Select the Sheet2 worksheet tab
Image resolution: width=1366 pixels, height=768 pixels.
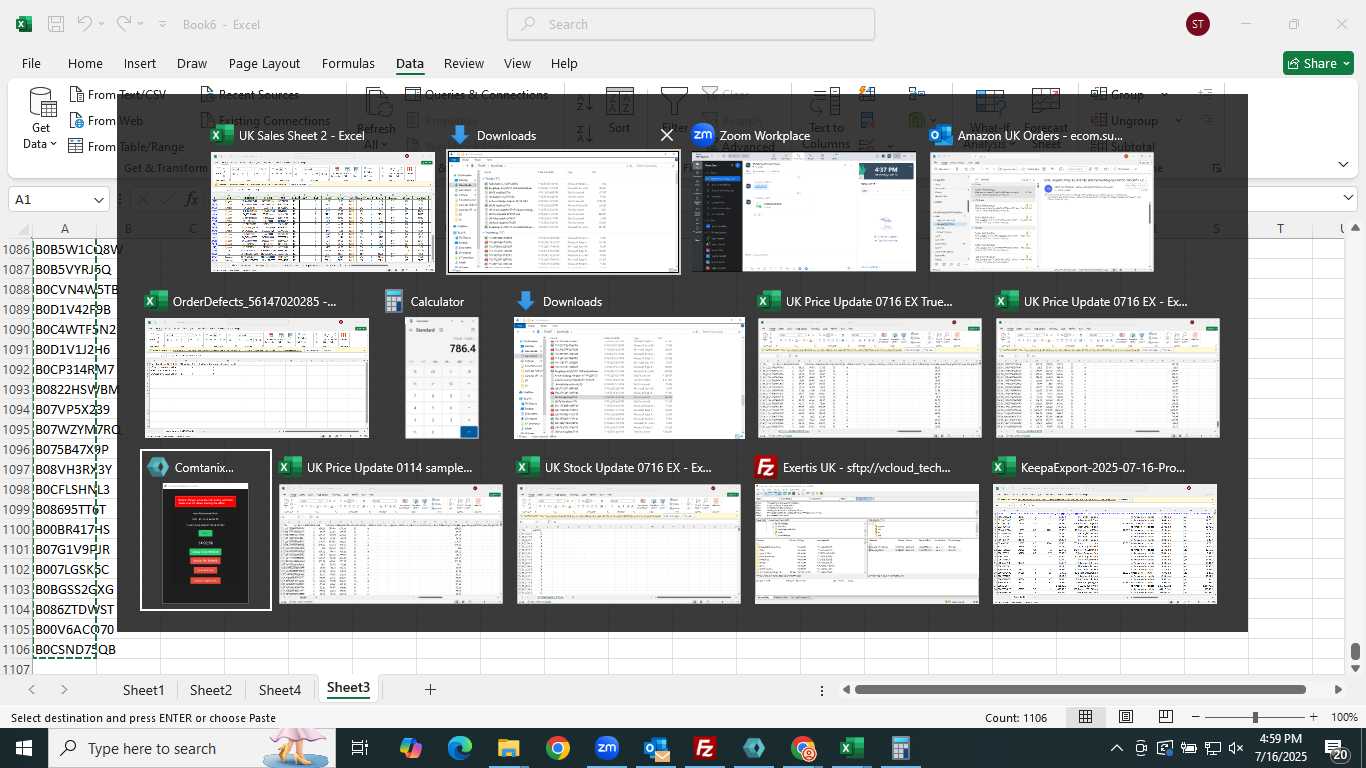[211, 690]
